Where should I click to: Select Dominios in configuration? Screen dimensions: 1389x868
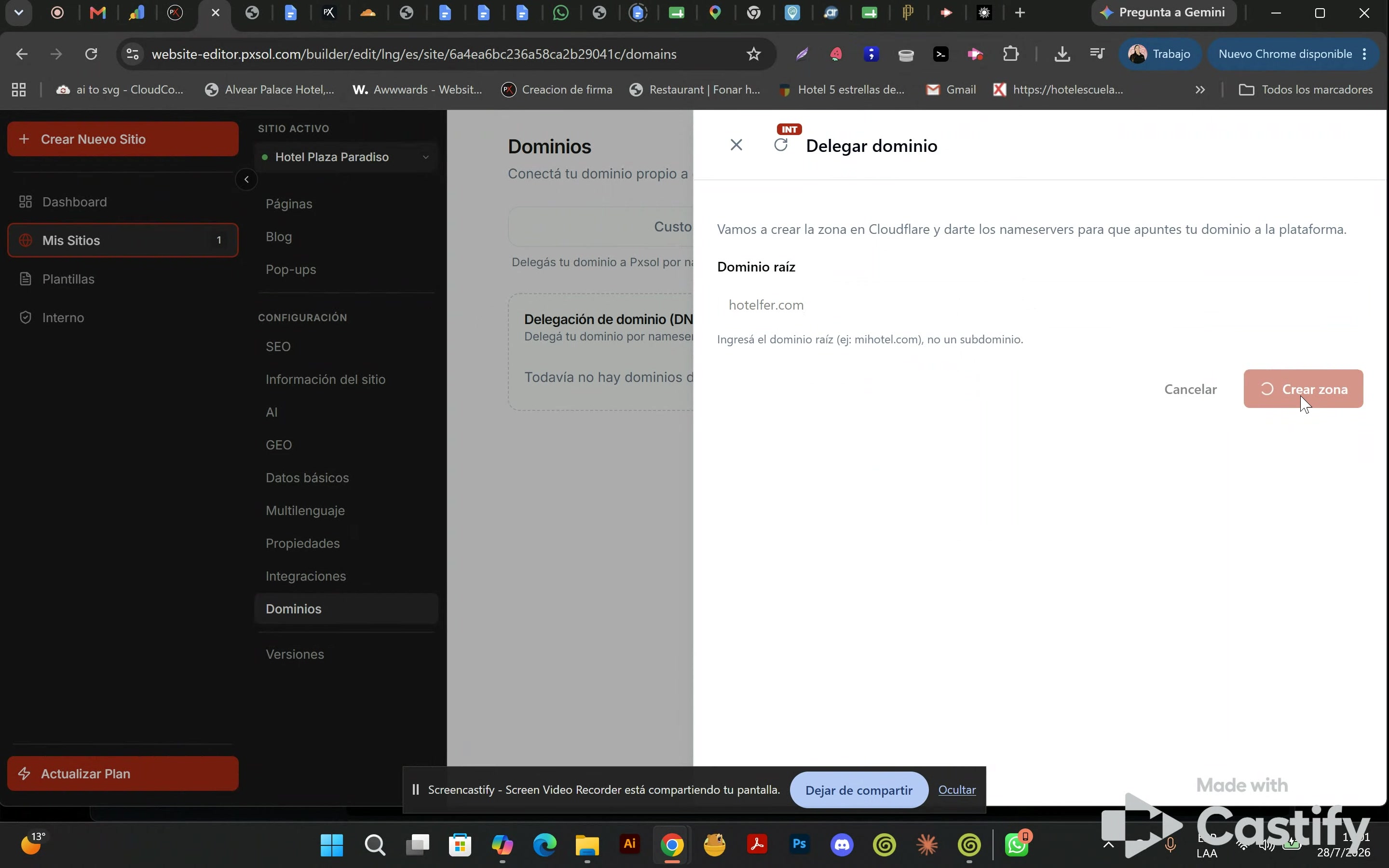coord(346,609)
